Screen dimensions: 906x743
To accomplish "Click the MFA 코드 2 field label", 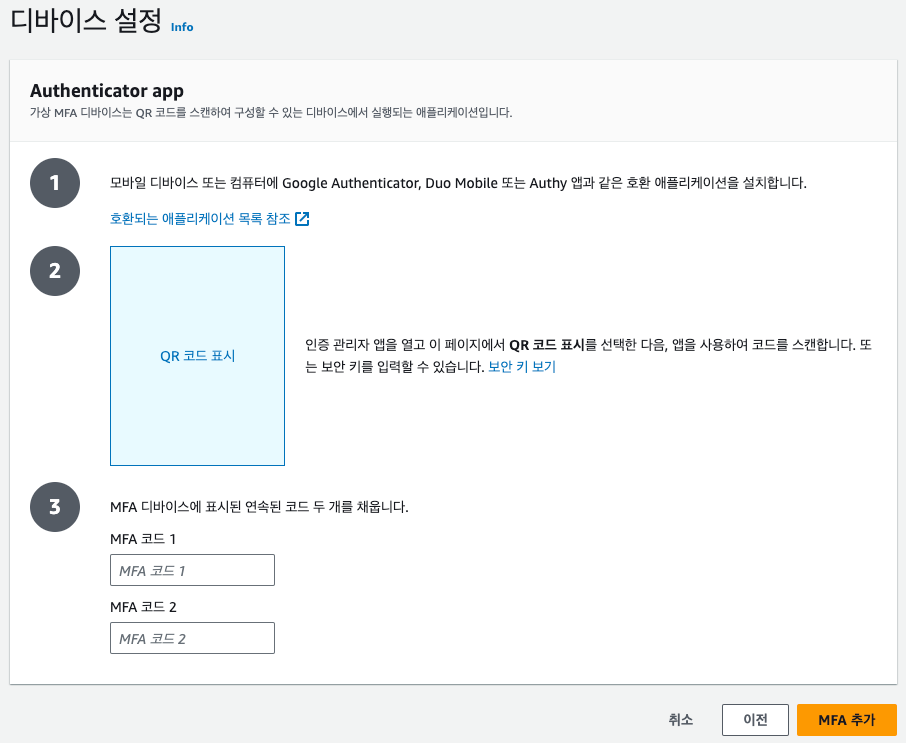I will pos(143,607).
